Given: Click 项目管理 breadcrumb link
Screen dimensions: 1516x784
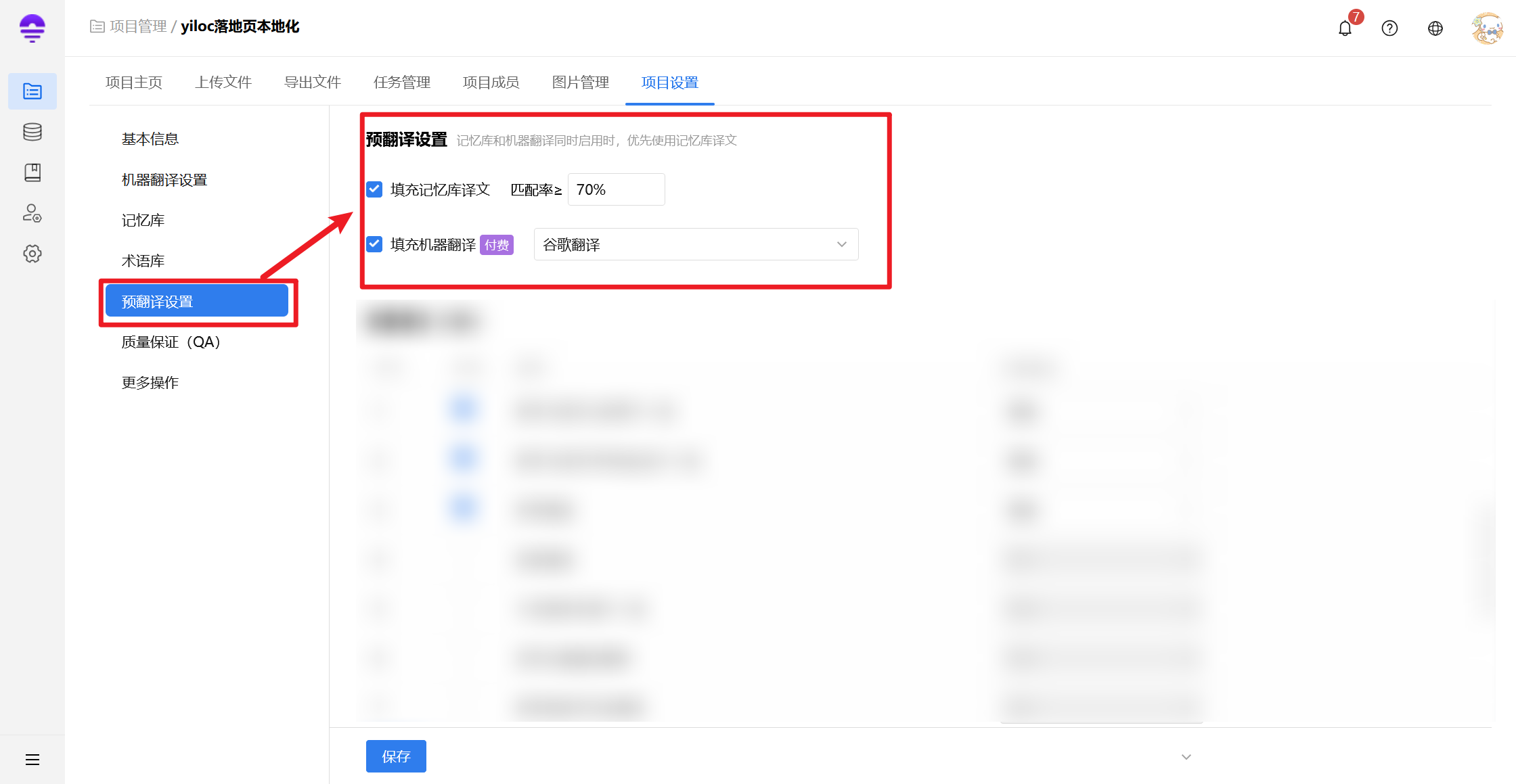Looking at the screenshot, I should coord(137,26).
